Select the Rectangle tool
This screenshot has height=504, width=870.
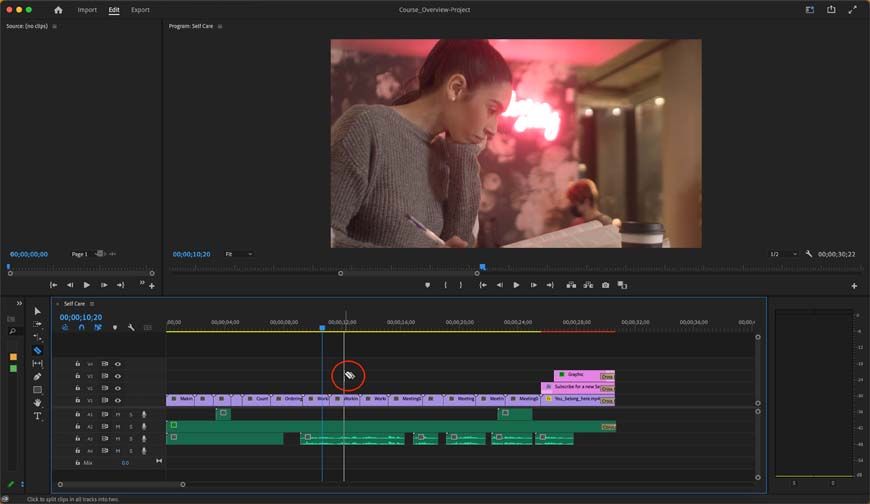pyautogui.click(x=37, y=390)
